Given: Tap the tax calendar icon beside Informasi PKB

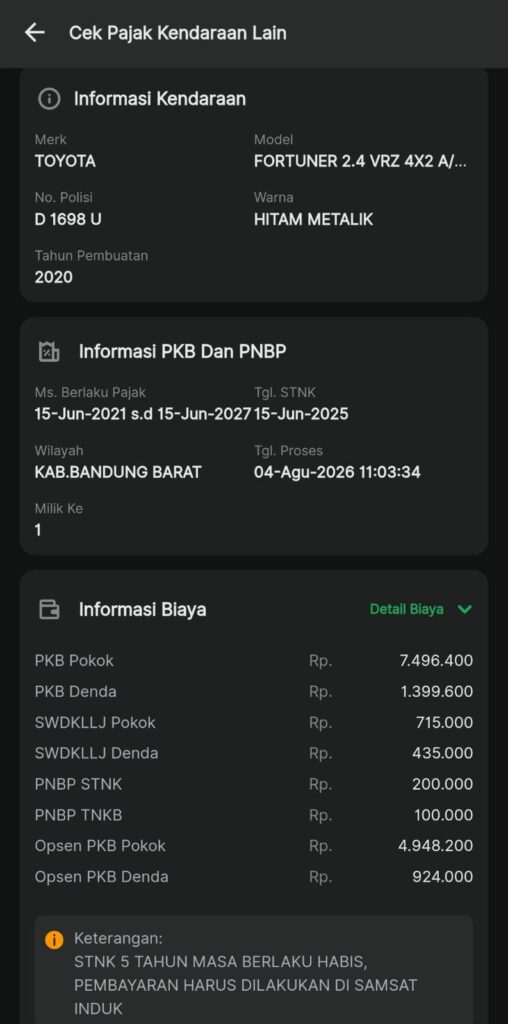Looking at the screenshot, I should [49, 351].
